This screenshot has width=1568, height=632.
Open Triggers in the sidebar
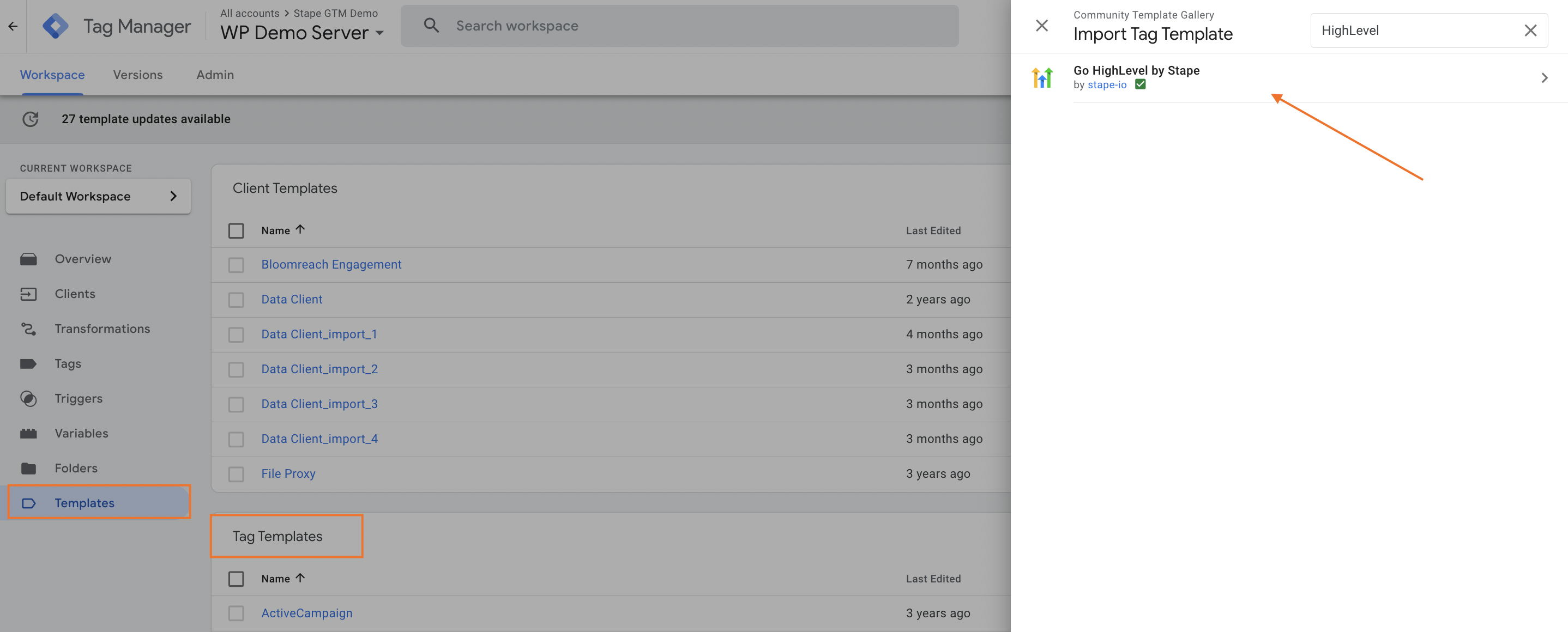coord(79,398)
